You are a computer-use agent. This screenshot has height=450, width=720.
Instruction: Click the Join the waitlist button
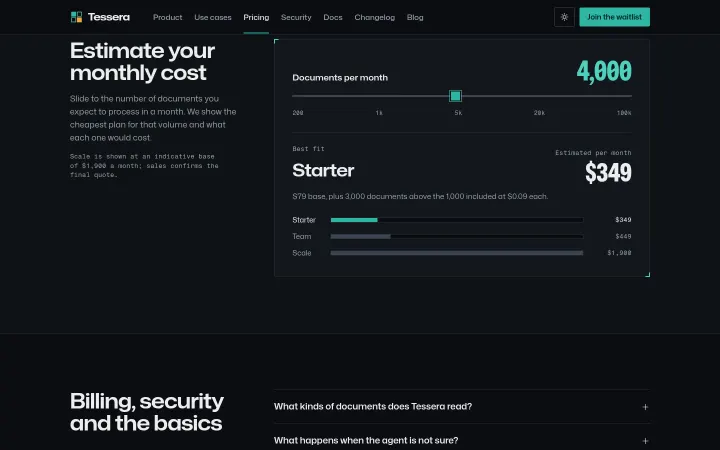[614, 17]
